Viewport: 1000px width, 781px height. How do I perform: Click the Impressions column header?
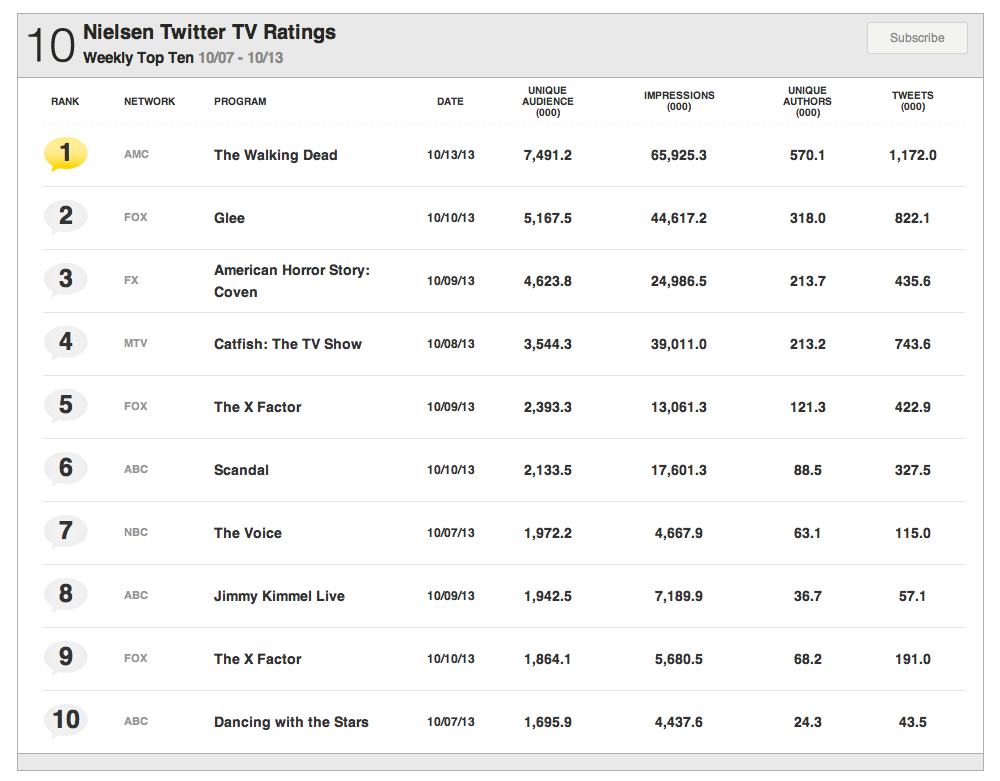coord(679,101)
